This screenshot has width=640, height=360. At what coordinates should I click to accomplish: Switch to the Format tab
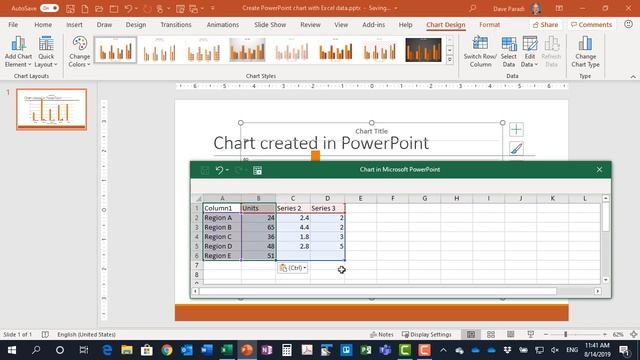489,24
